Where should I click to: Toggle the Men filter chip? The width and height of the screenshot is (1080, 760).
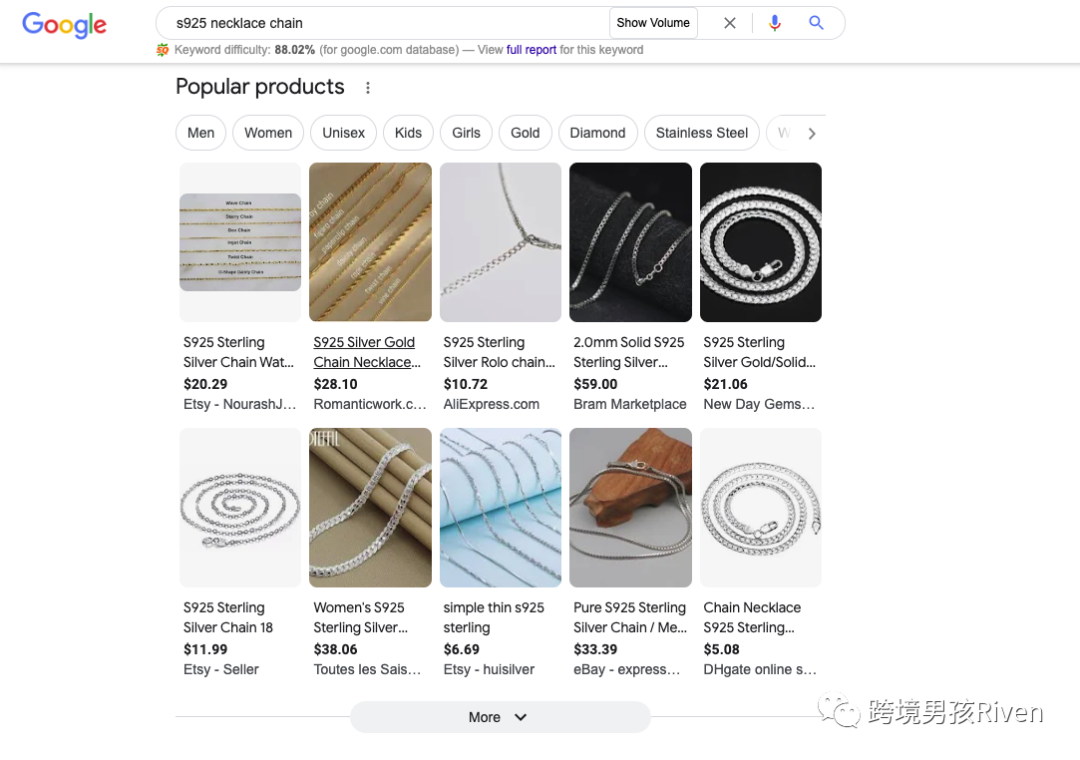tap(201, 133)
